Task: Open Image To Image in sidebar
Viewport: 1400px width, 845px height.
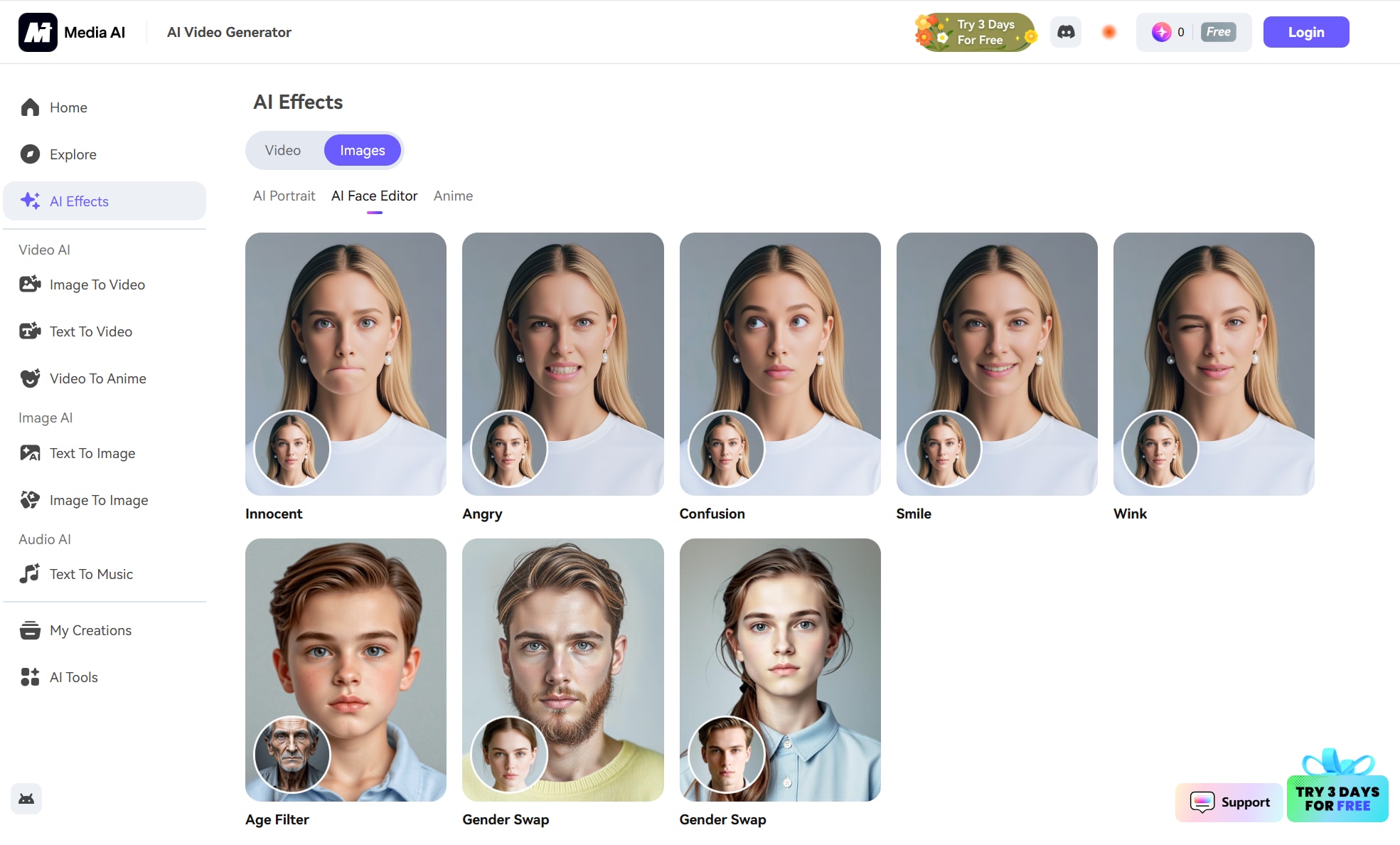Action: tap(105, 500)
